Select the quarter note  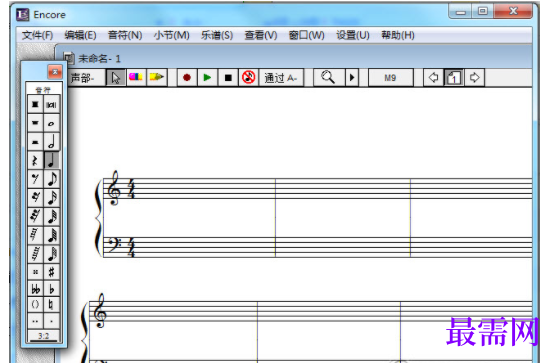point(52,161)
